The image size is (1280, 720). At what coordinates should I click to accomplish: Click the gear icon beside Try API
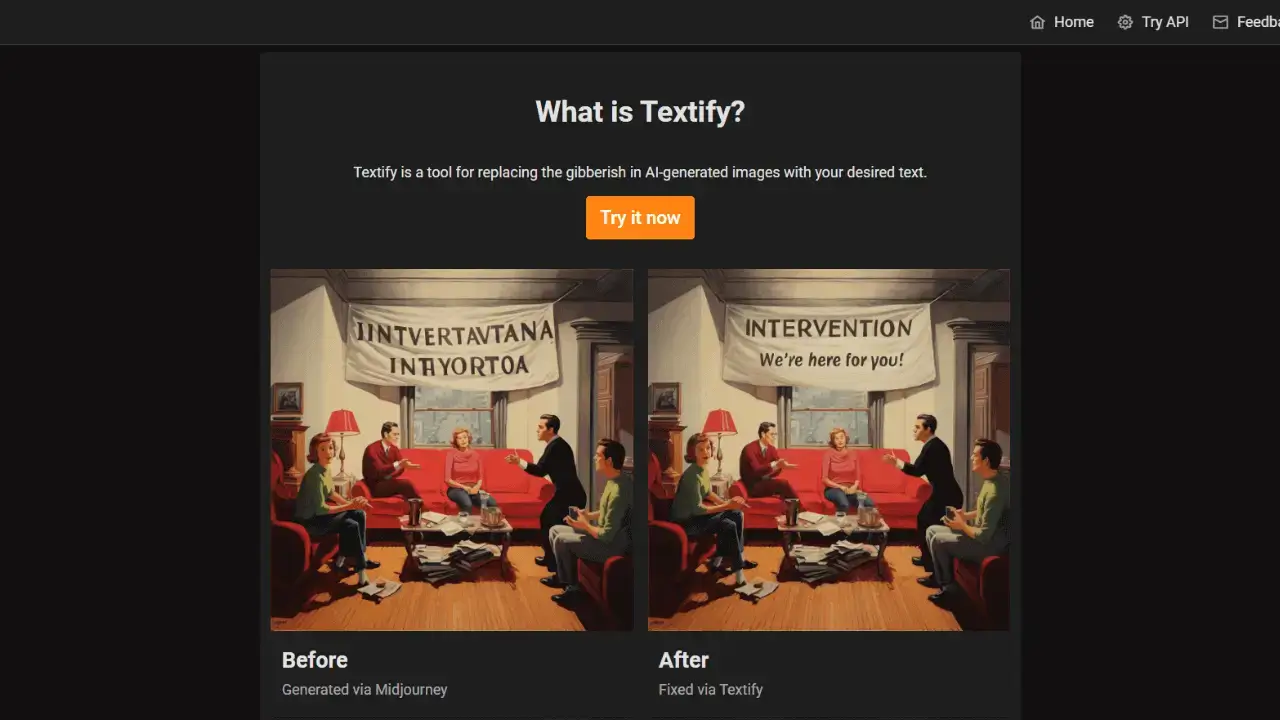[1125, 22]
